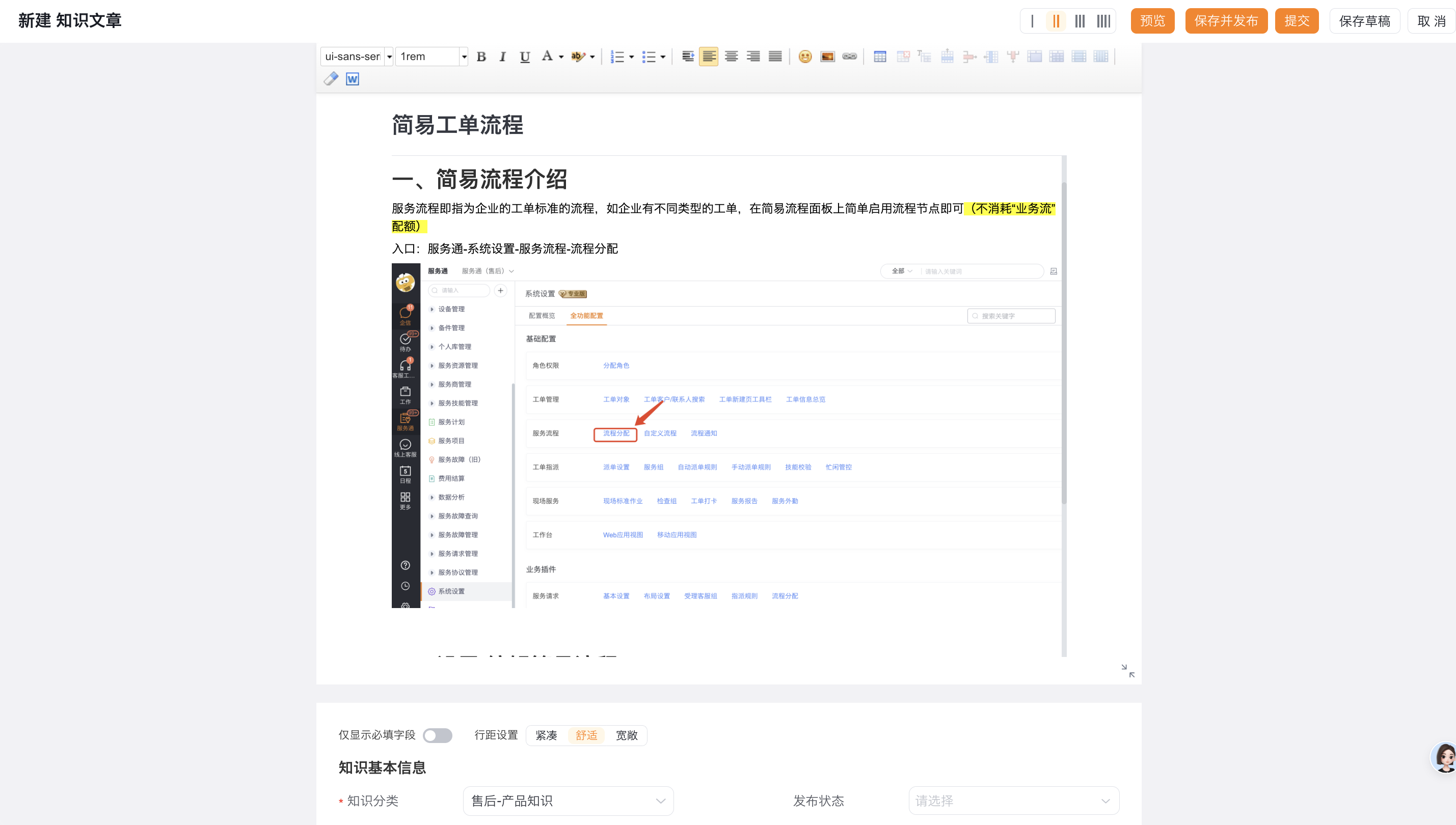The width and height of the screenshot is (1456, 825).
Task: Click the highlighted text (不消耗"业务流"
Action: coord(1010,208)
